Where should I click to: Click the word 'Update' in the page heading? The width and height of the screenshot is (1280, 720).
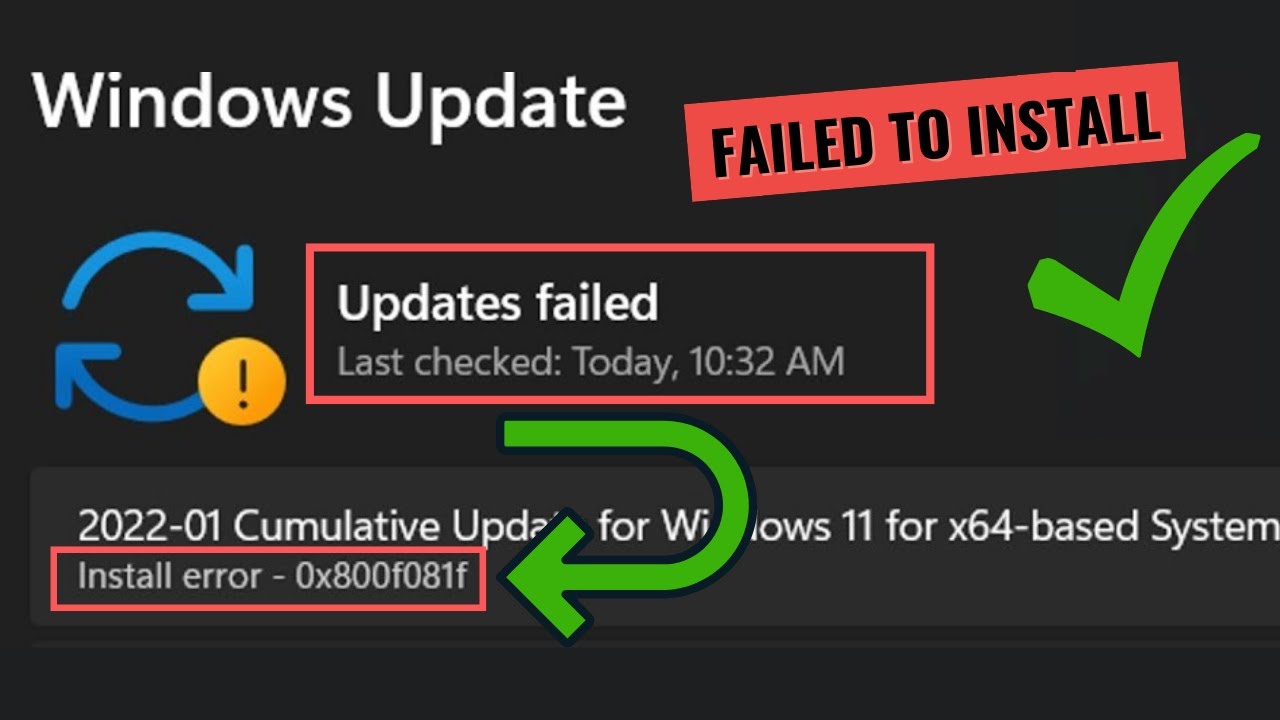coord(501,103)
